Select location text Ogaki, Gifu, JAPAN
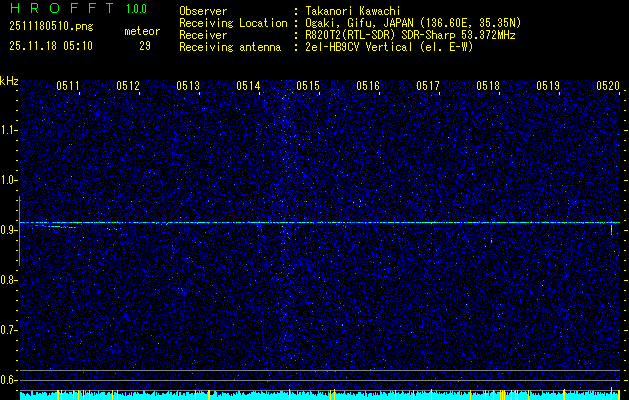Viewport: 629px width, 400px height. (357, 23)
